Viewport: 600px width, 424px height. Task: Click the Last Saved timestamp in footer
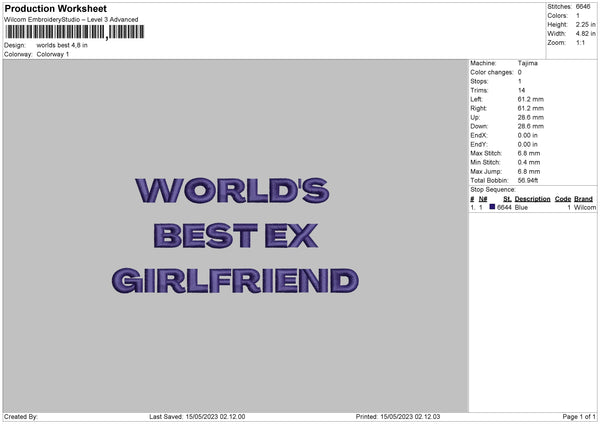click(197, 416)
